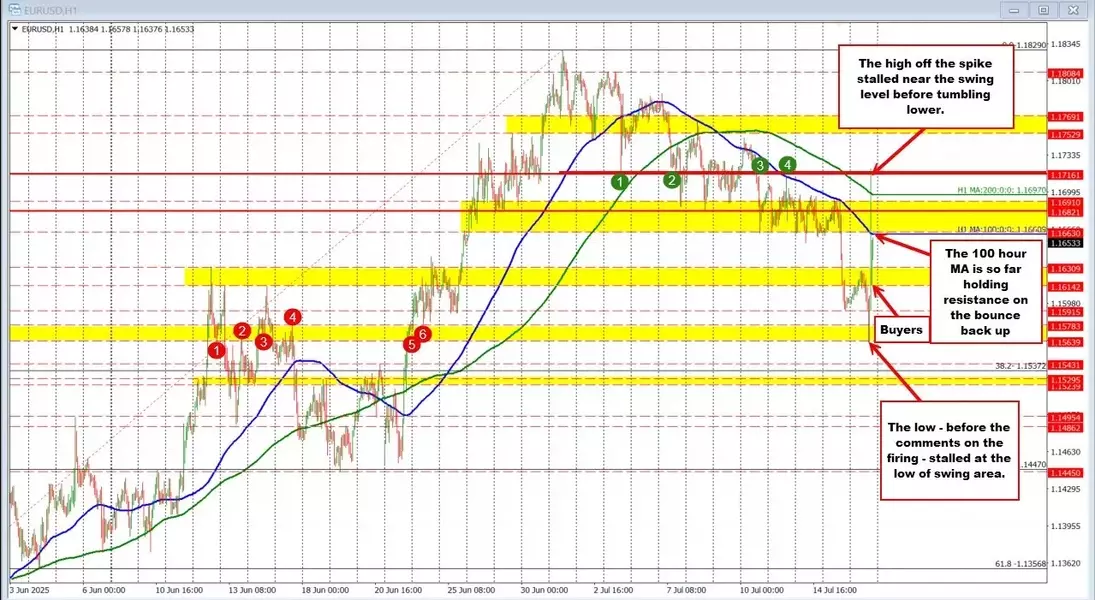Screen dimensions: 1095x600
Task: Select the red price label 1.17529
Action: click(1065, 134)
